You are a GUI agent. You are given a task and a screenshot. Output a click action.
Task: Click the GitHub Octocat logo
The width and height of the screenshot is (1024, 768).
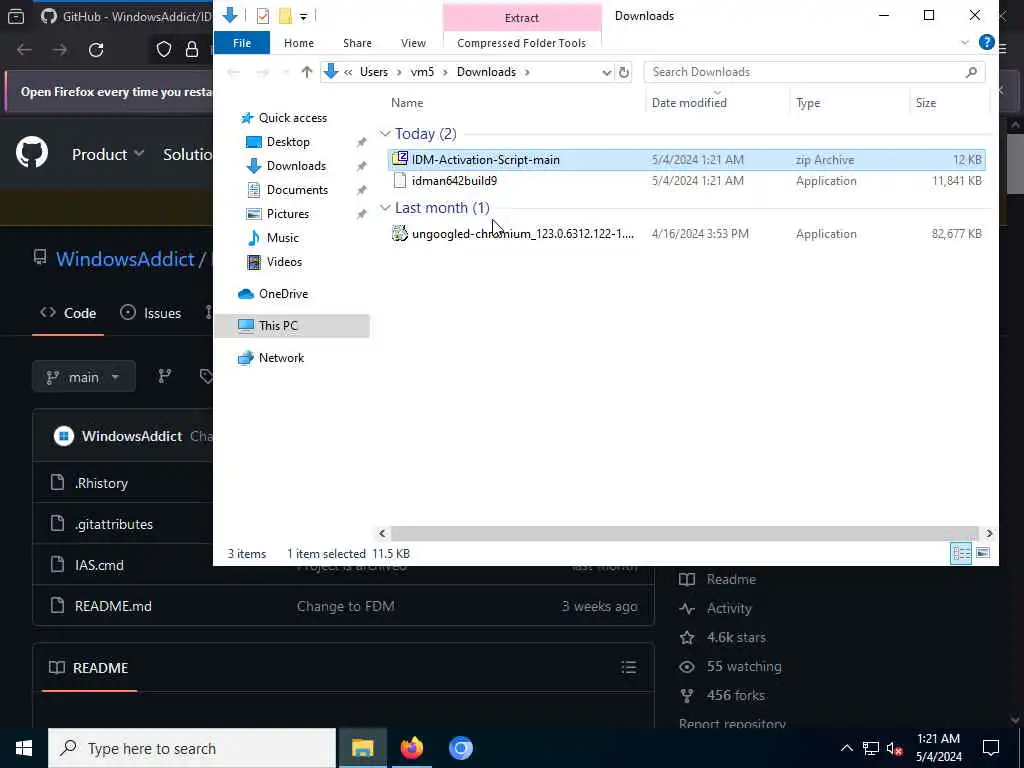pos(32,153)
